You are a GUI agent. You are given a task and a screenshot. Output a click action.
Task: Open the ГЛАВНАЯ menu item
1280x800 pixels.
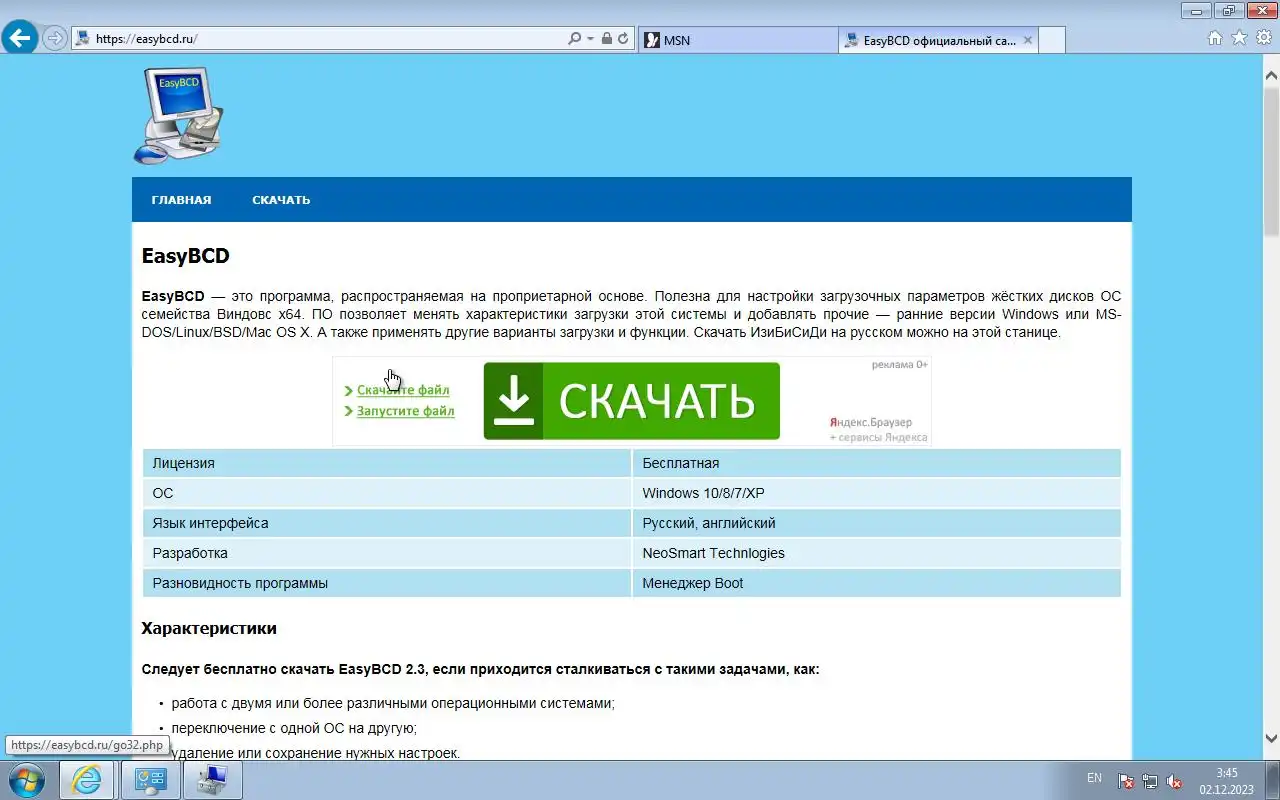(181, 200)
